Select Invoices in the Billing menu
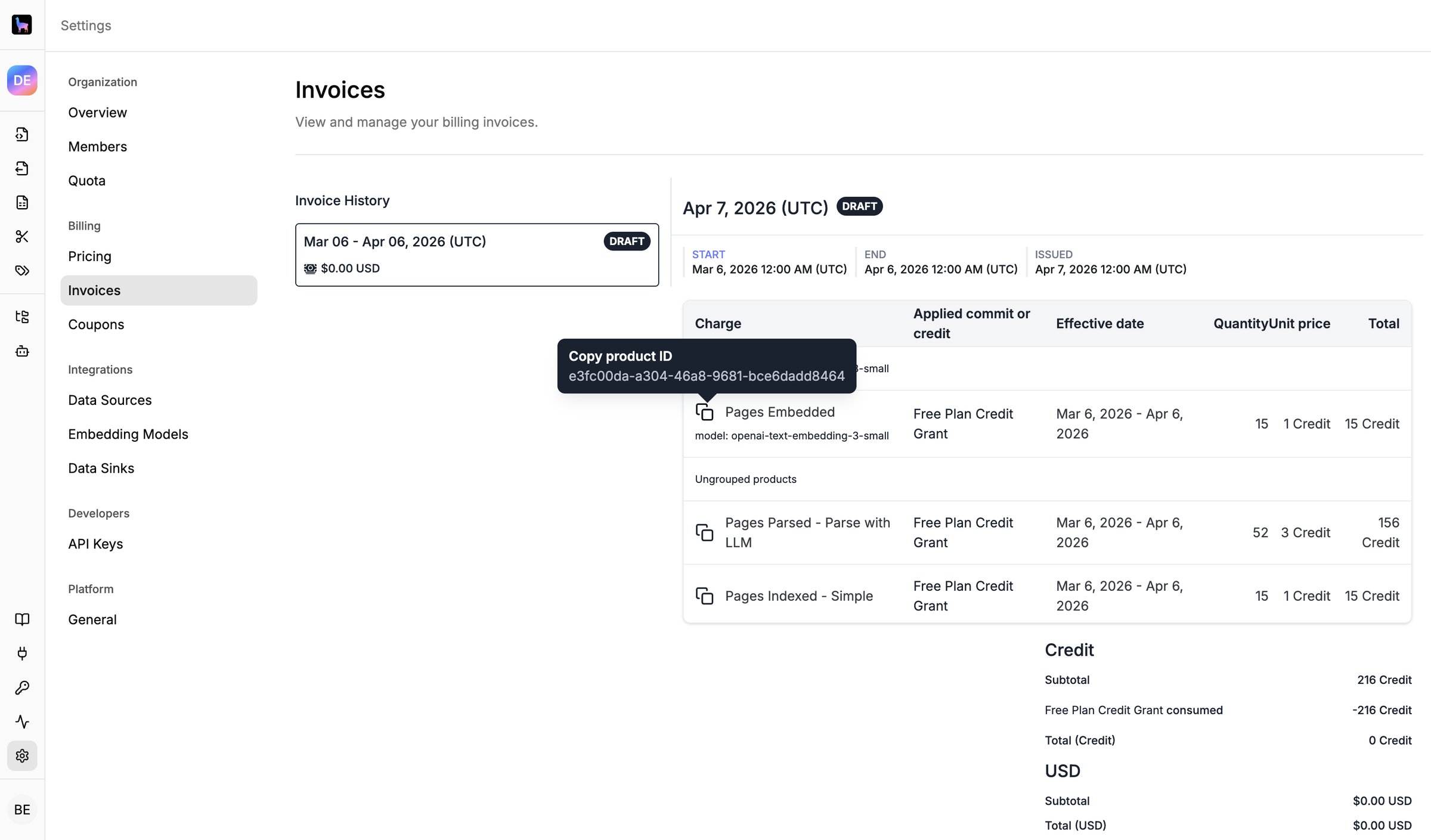This screenshot has height=840, width=1431. [x=159, y=290]
